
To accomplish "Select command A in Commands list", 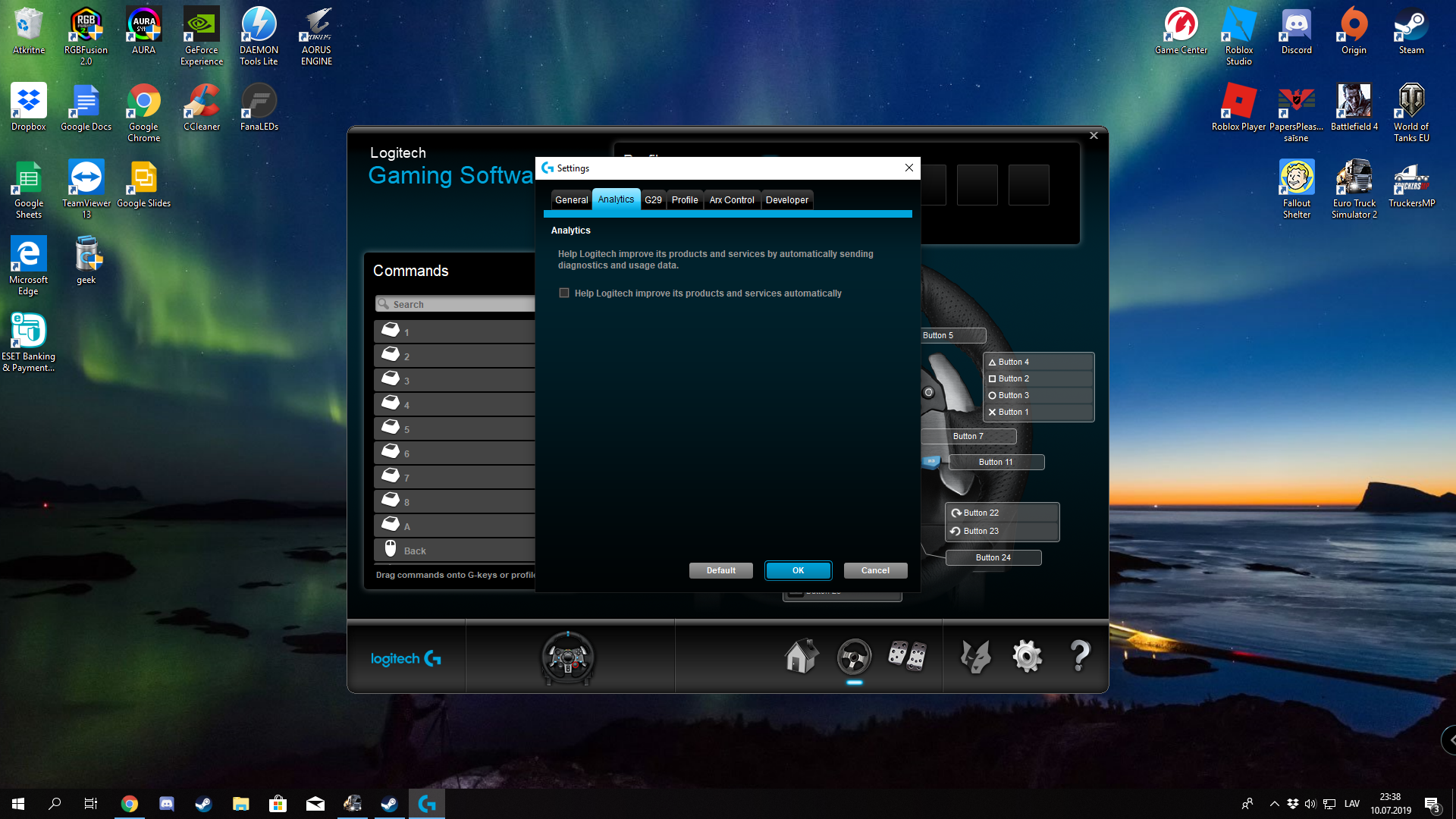I will pos(455,526).
